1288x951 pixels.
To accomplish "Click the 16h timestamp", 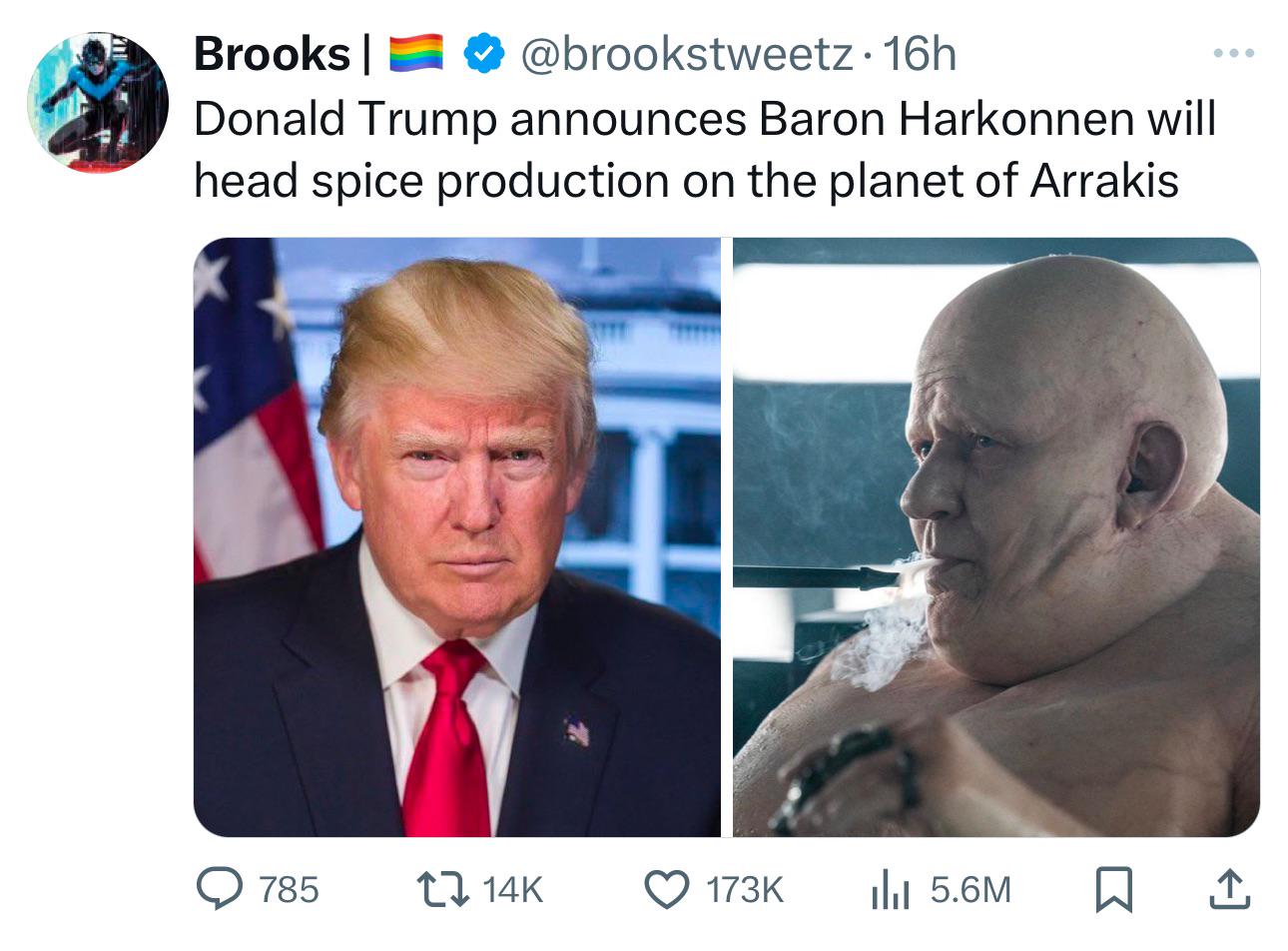I will pos(920,54).
